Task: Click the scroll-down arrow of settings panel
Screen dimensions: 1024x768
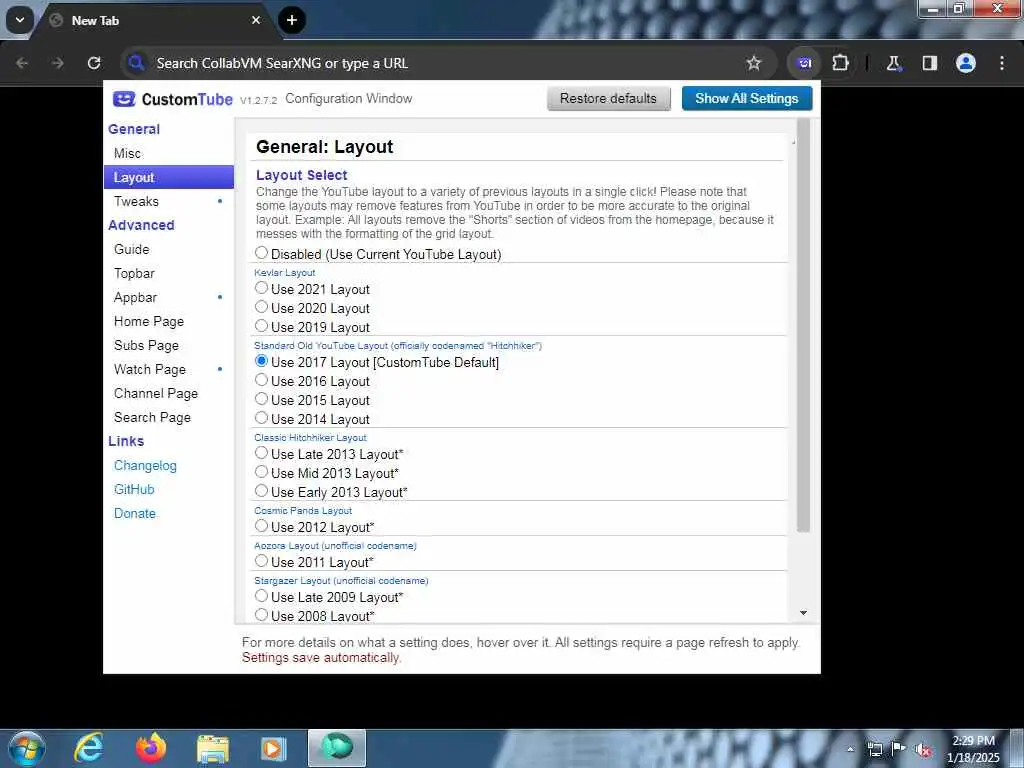Action: [803, 613]
